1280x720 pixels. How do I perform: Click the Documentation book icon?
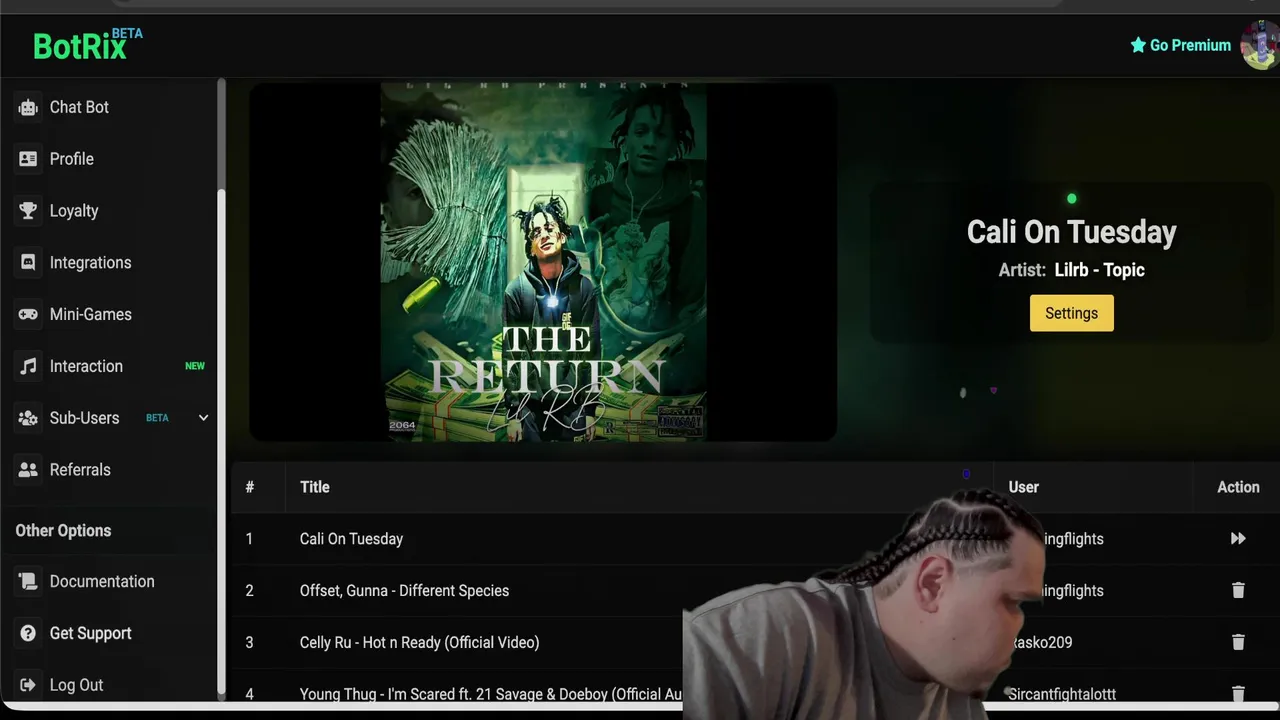tap(28, 581)
